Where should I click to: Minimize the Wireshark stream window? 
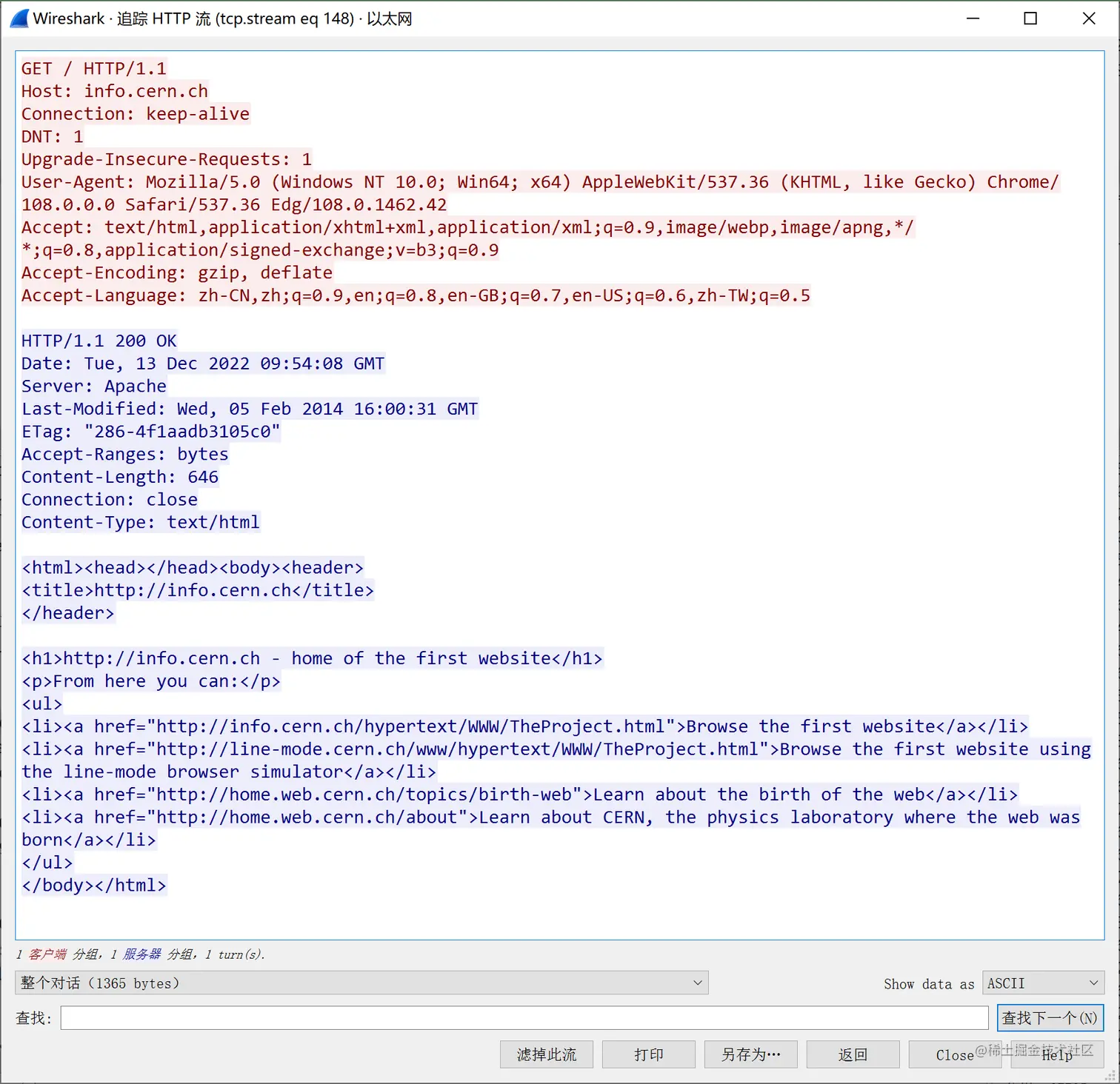click(x=973, y=19)
